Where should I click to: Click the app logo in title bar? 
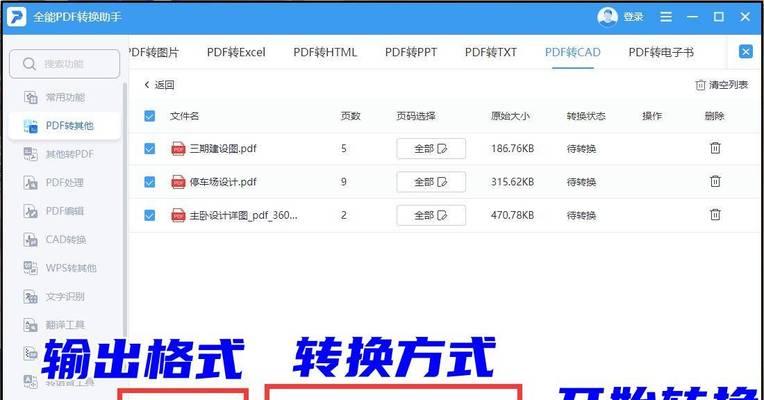click(16, 17)
